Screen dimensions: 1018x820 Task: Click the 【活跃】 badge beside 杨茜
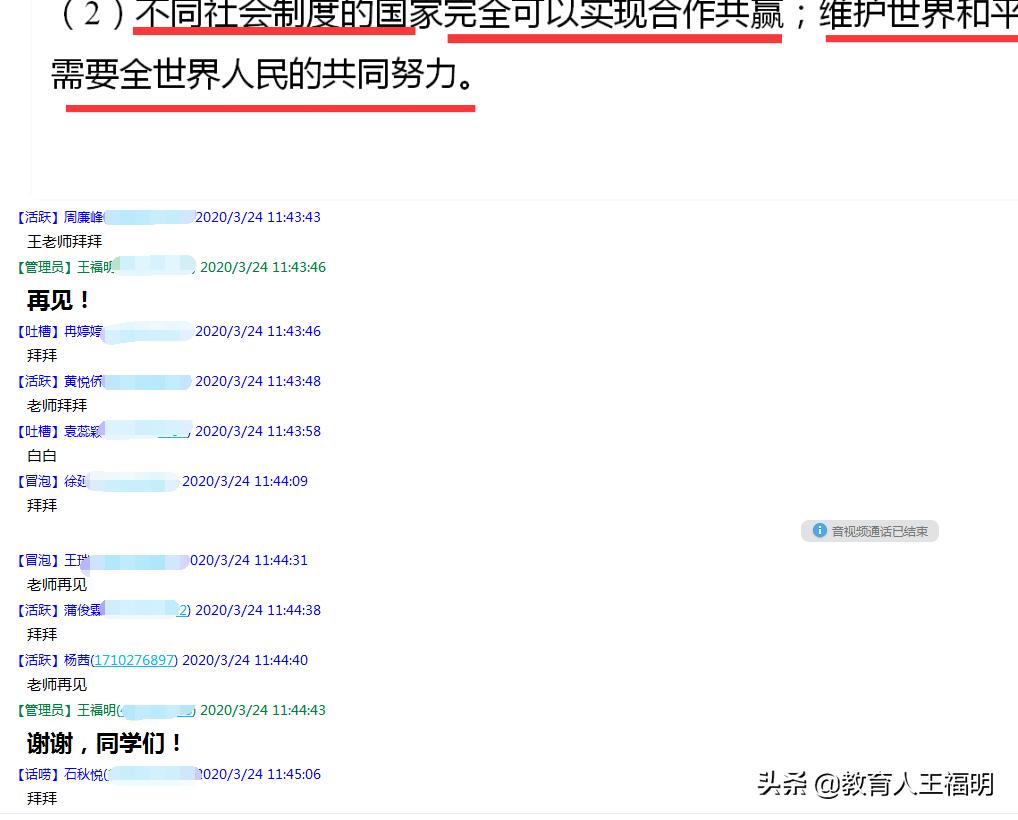[37, 660]
